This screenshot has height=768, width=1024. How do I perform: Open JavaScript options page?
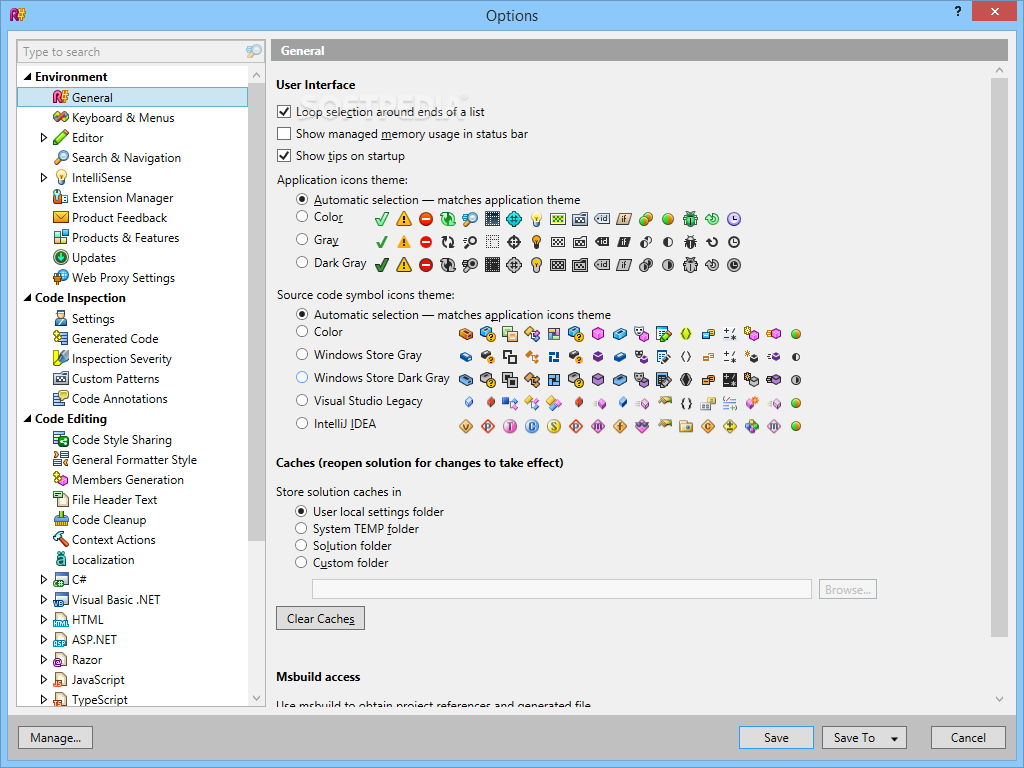tap(98, 680)
